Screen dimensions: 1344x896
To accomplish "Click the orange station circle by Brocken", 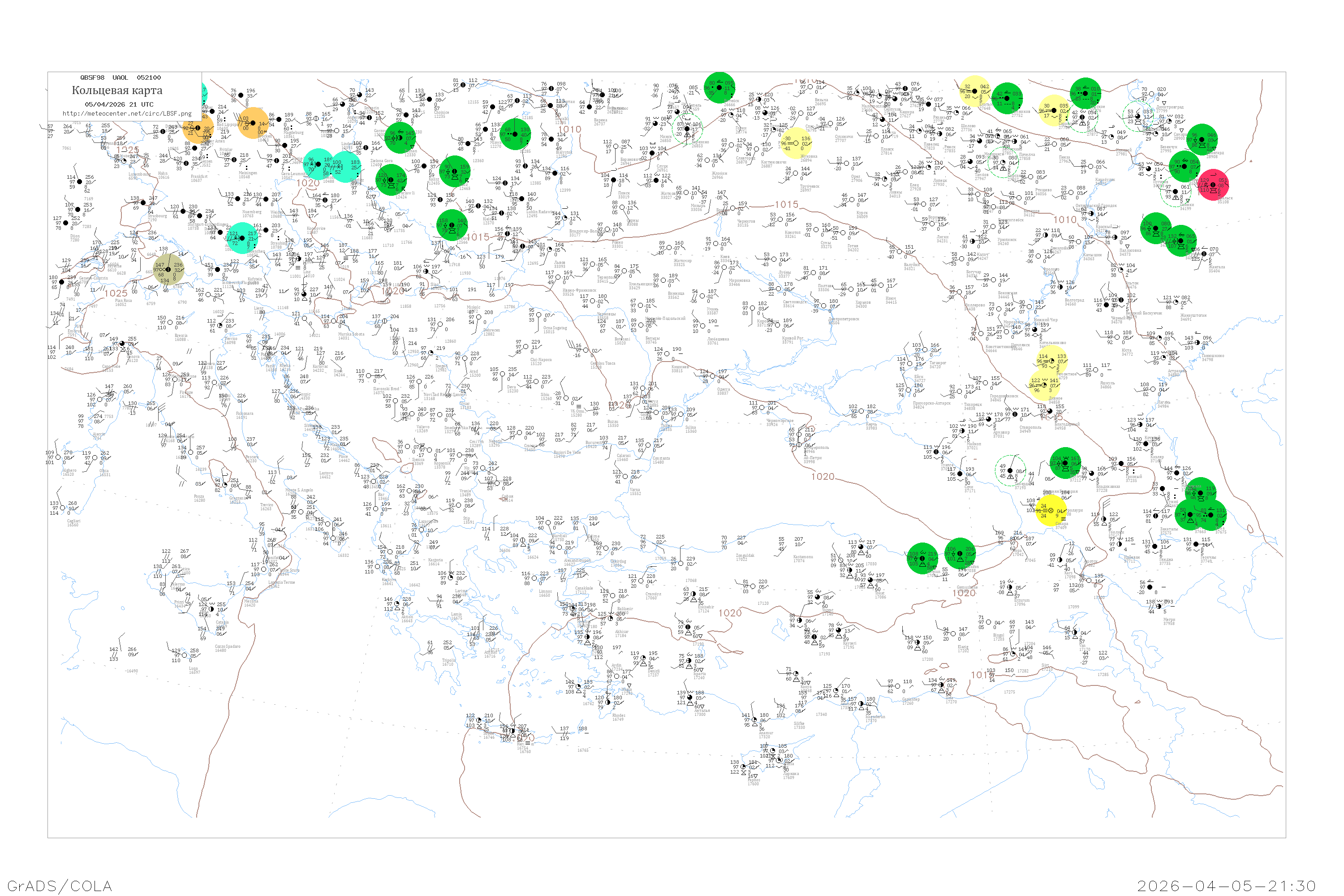I will pos(253,123).
